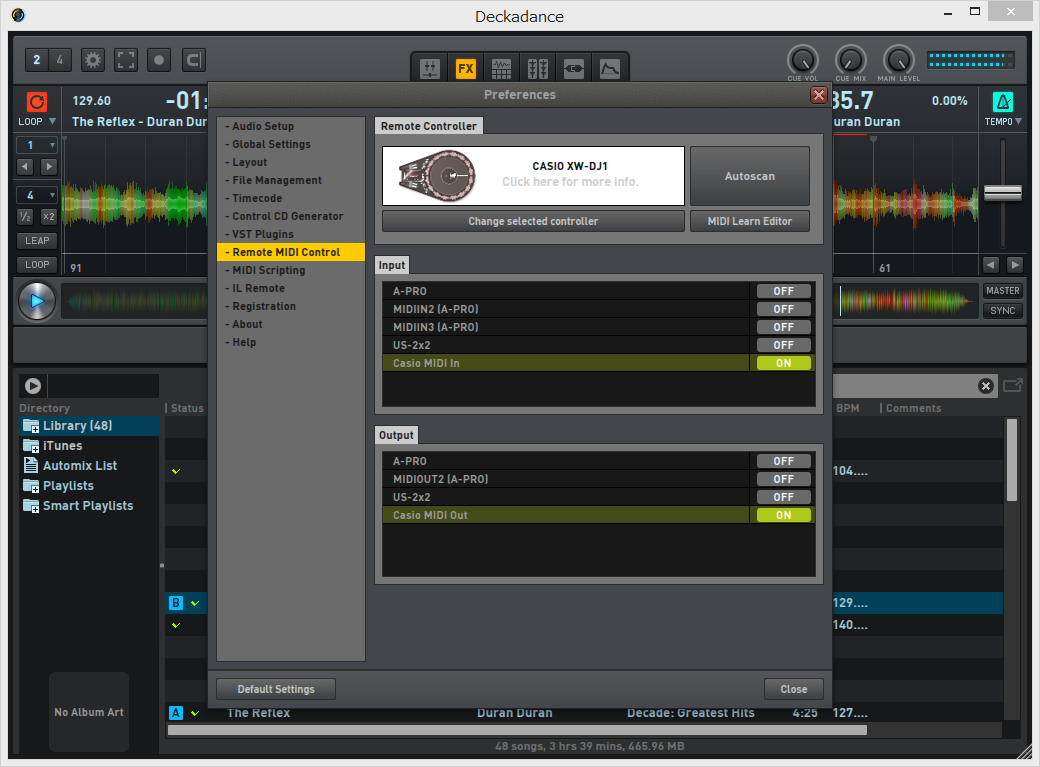Play deck A with the blue play button
The image size is (1040, 767).
click(x=36, y=301)
